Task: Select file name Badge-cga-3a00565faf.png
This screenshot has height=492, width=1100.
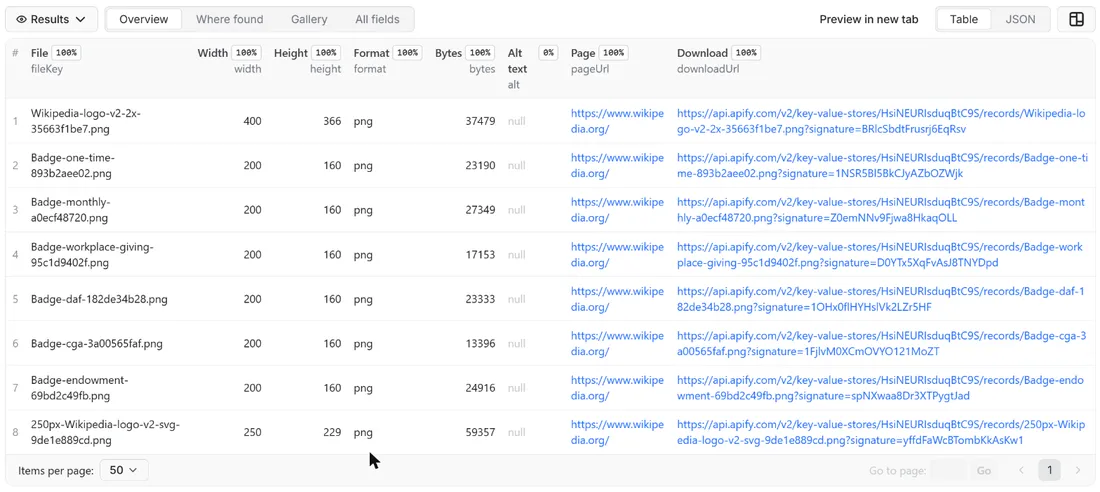Action: (97, 344)
